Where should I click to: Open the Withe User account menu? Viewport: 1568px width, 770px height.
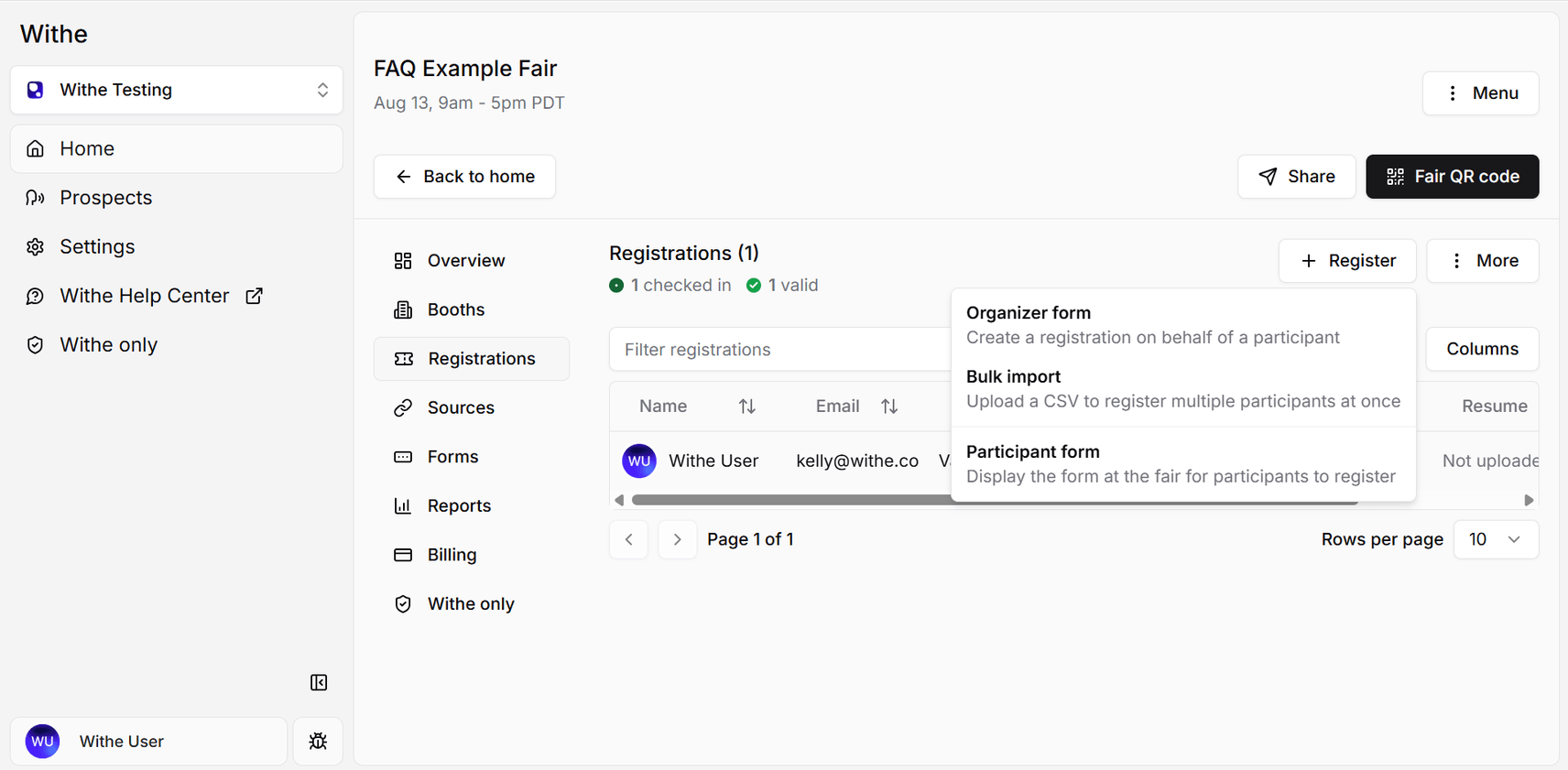pos(148,742)
